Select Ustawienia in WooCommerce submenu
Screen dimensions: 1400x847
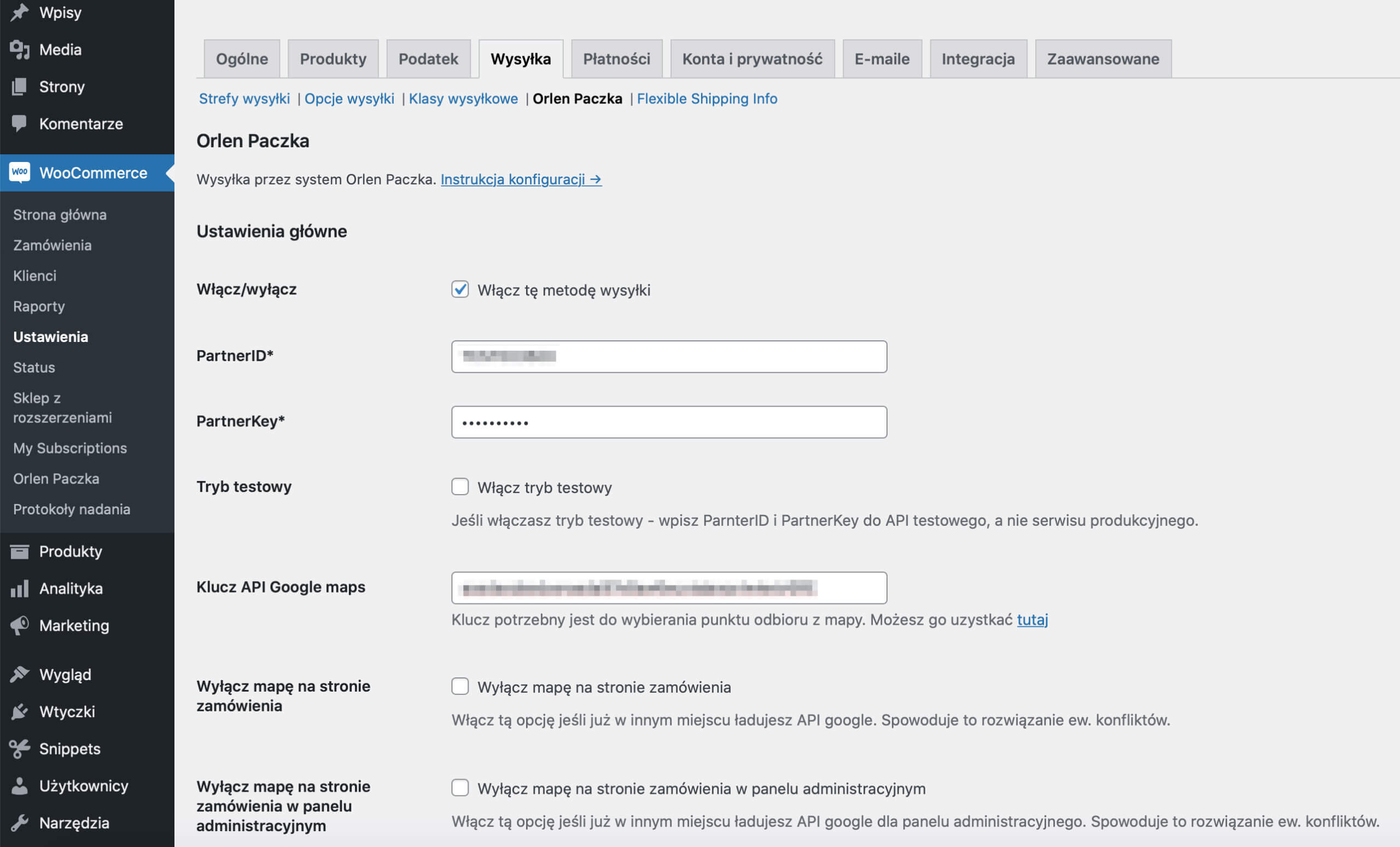coord(50,337)
